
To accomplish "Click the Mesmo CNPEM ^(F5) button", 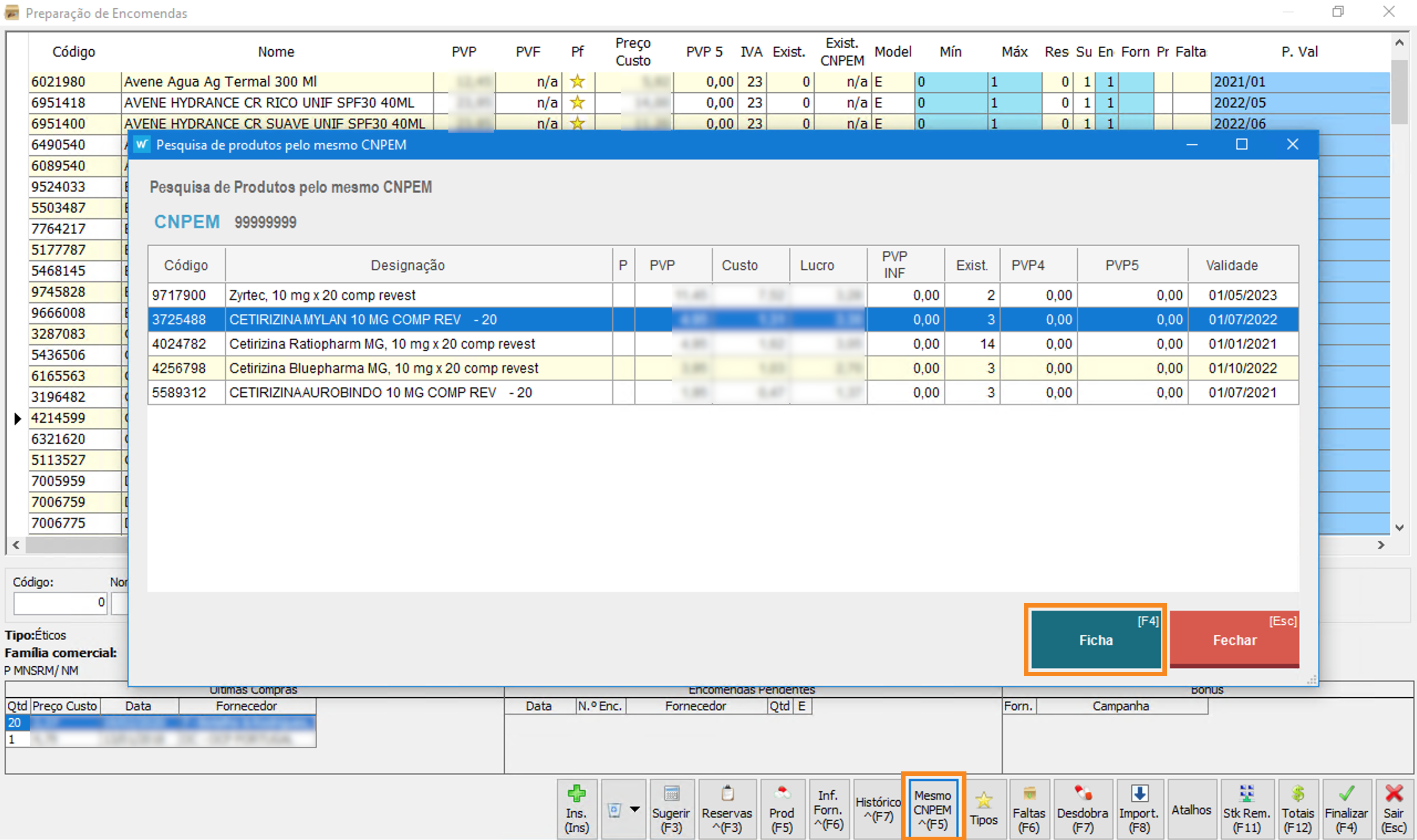I will click(933, 809).
